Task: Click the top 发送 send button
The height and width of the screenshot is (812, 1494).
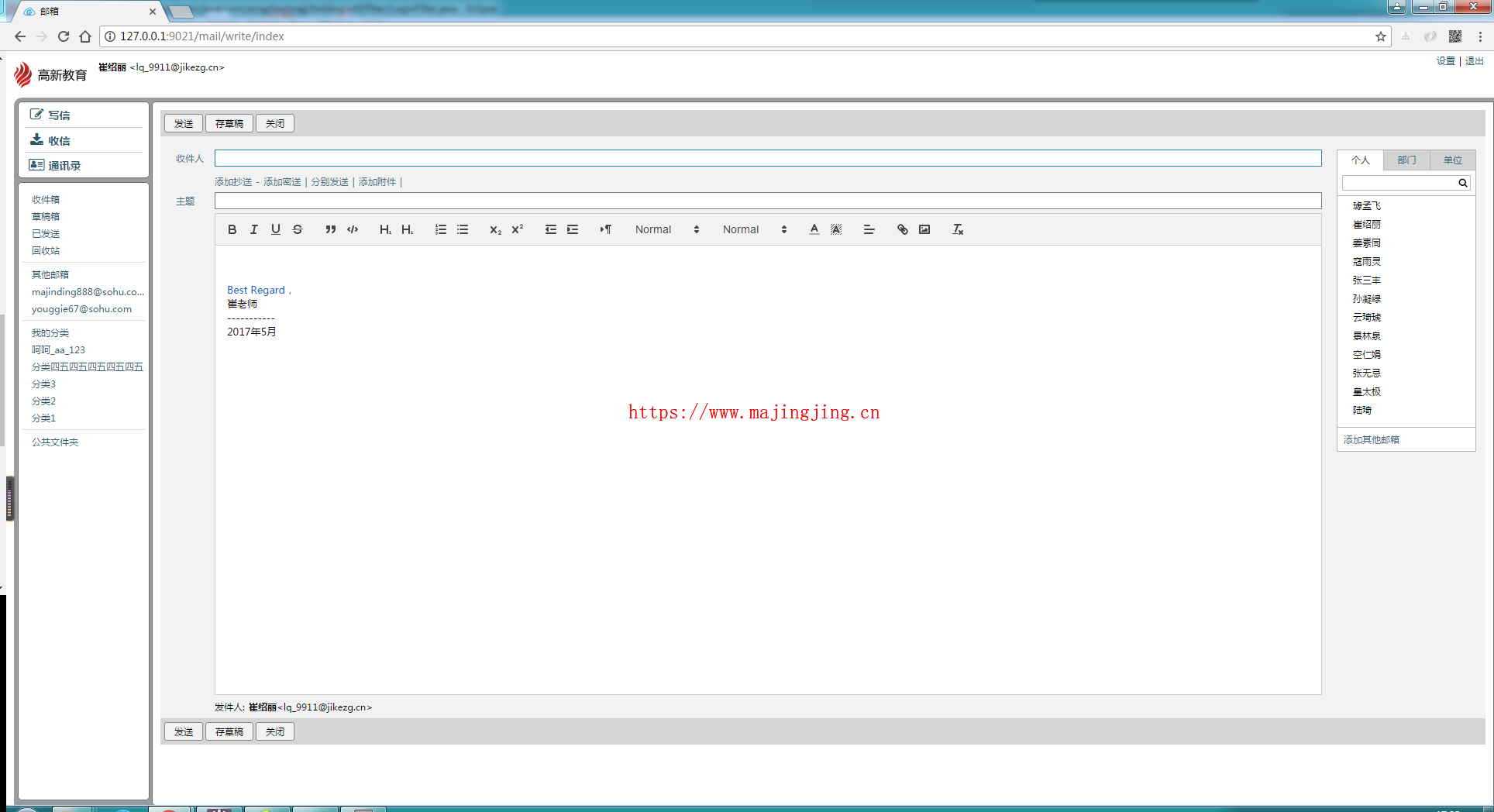Action: (x=184, y=123)
